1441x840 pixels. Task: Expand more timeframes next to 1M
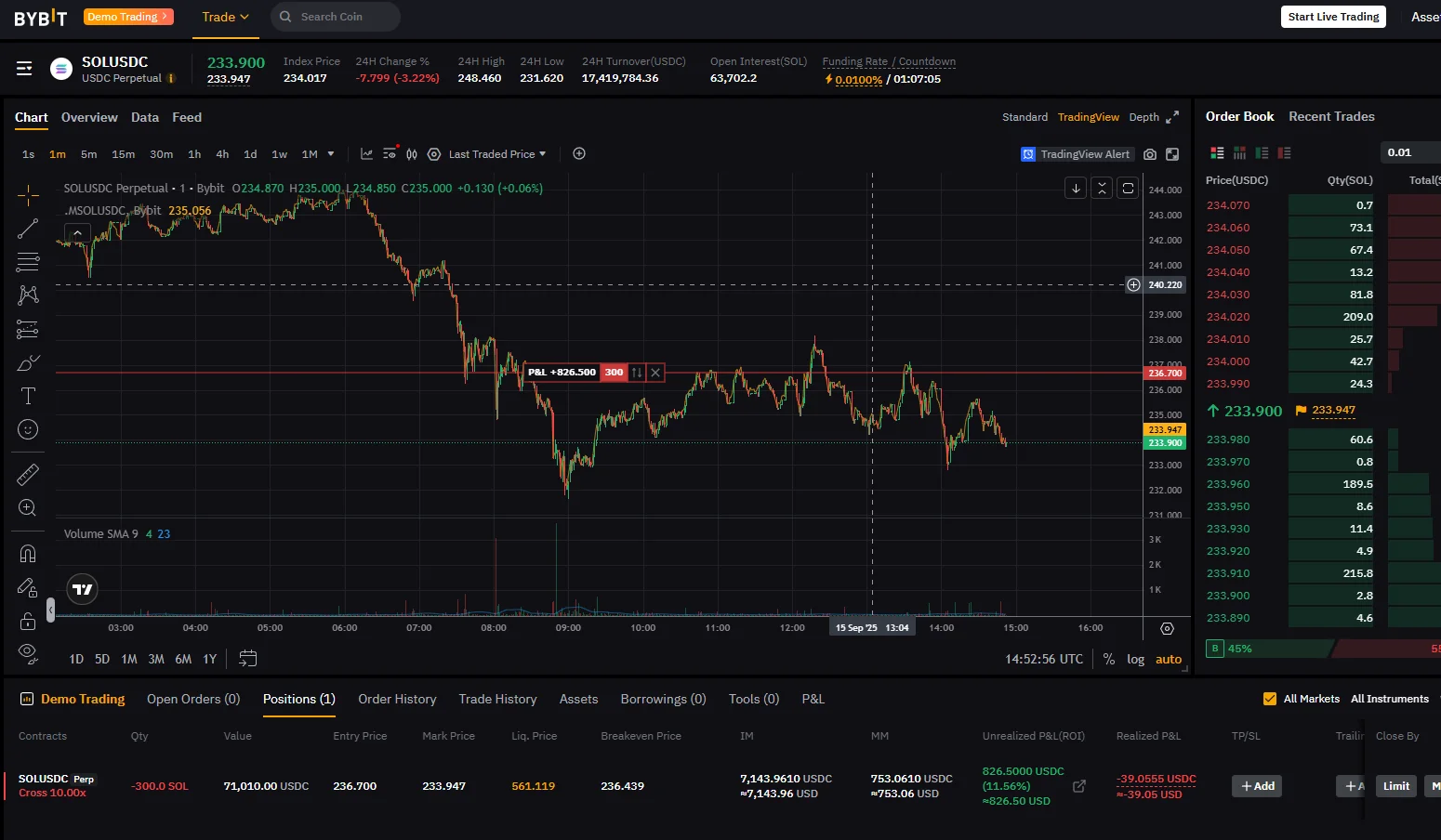click(331, 154)
